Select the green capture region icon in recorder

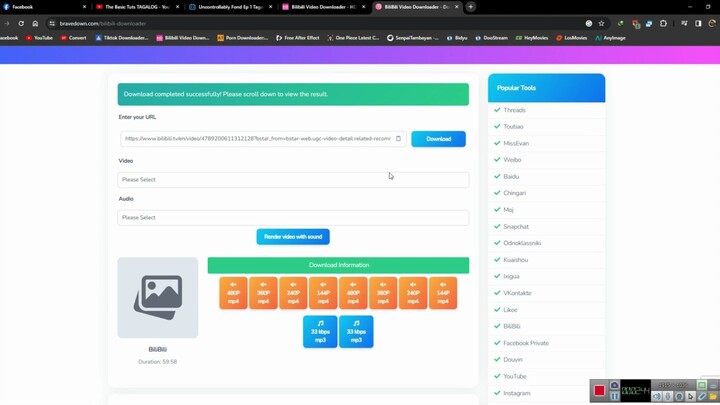[702, 385]
